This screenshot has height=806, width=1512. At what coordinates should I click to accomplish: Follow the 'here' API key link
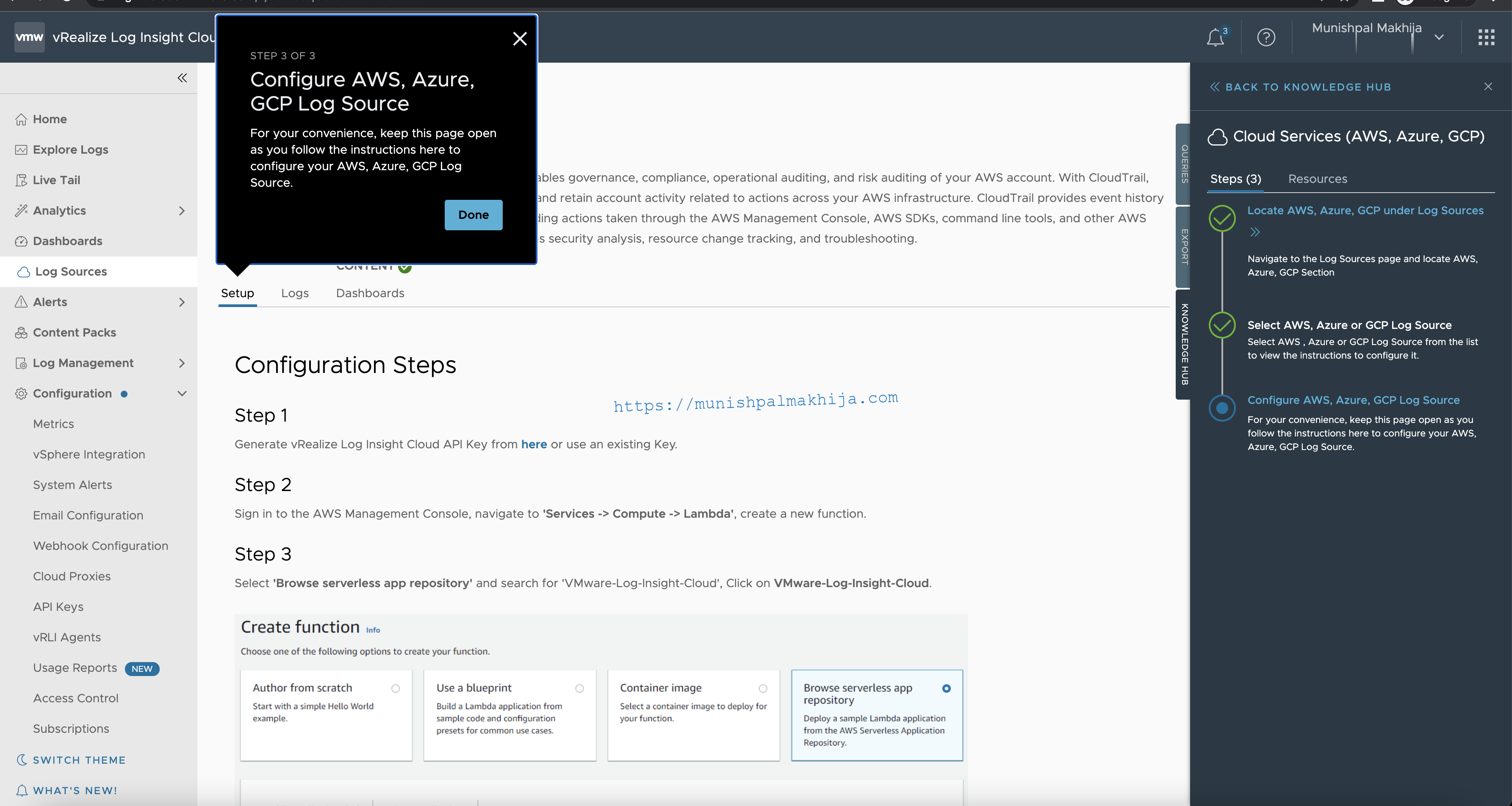(534, 444)
